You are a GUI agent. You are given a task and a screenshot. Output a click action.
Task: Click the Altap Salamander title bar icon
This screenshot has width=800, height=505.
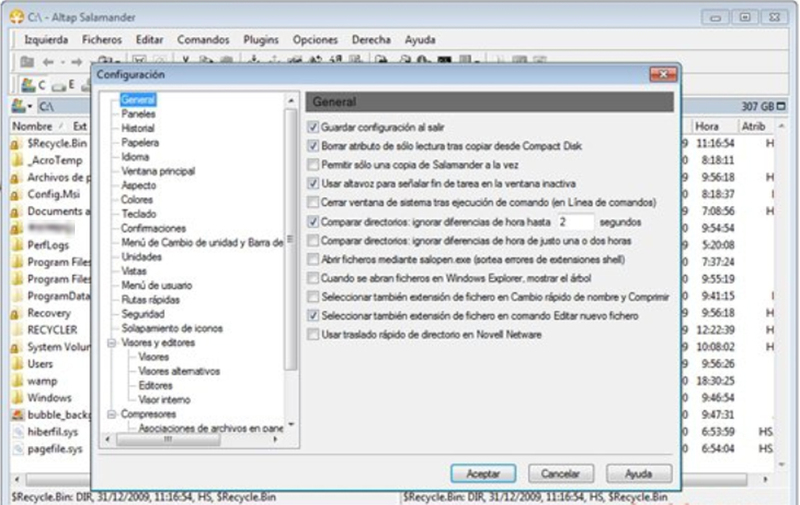(x=16, y=17)
